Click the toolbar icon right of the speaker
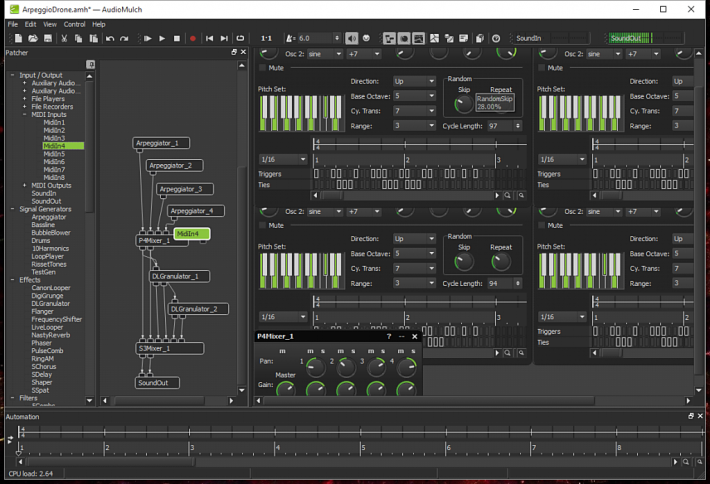710x484 pixels. click(x=366, y=38)
